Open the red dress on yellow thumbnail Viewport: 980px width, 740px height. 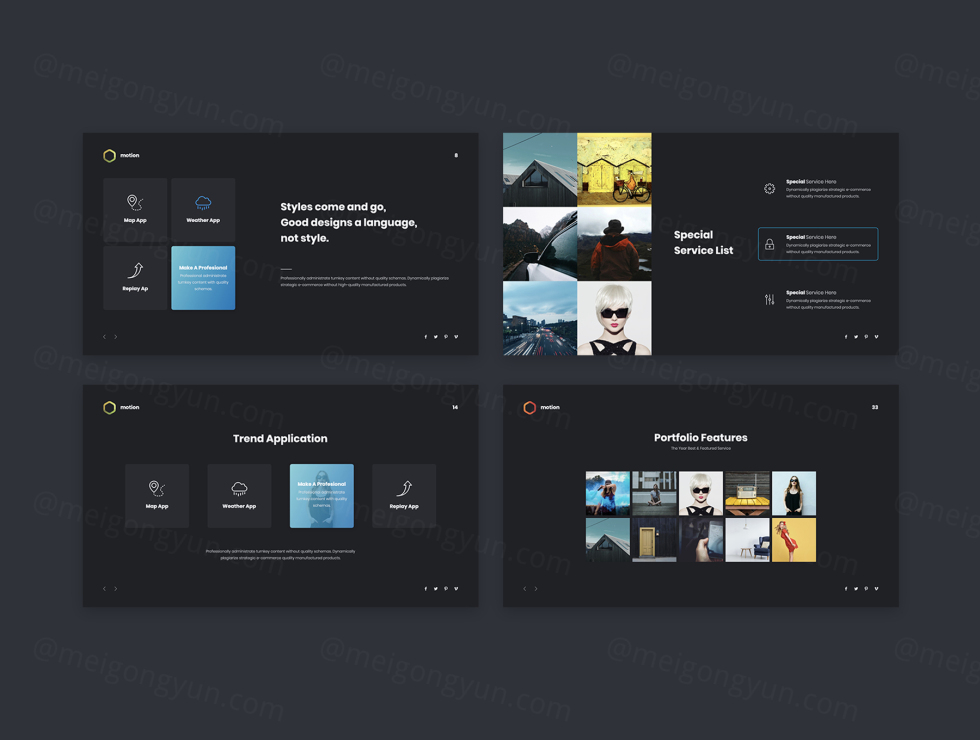(x=794, y=540)
